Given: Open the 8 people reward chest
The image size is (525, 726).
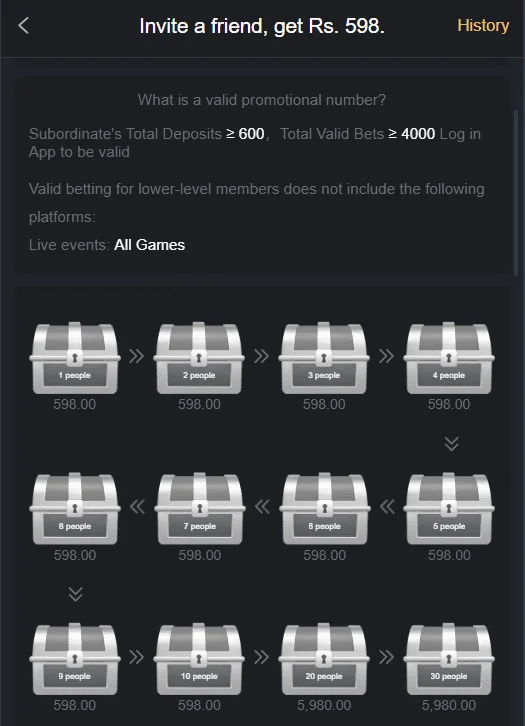Looking at the screenshot, I should click(75, 508).
